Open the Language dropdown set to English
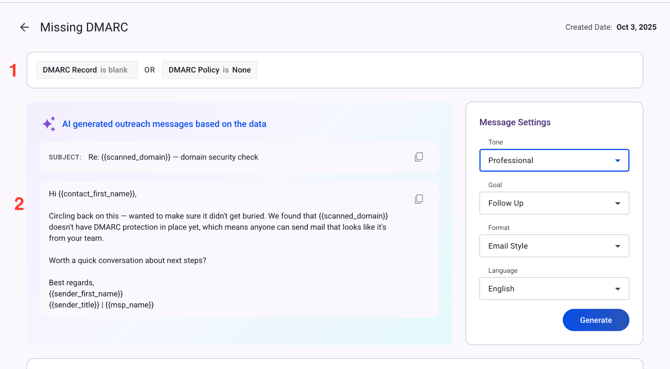Image resolution: width=670 pixels, height=369 pixels. point(554,289)
